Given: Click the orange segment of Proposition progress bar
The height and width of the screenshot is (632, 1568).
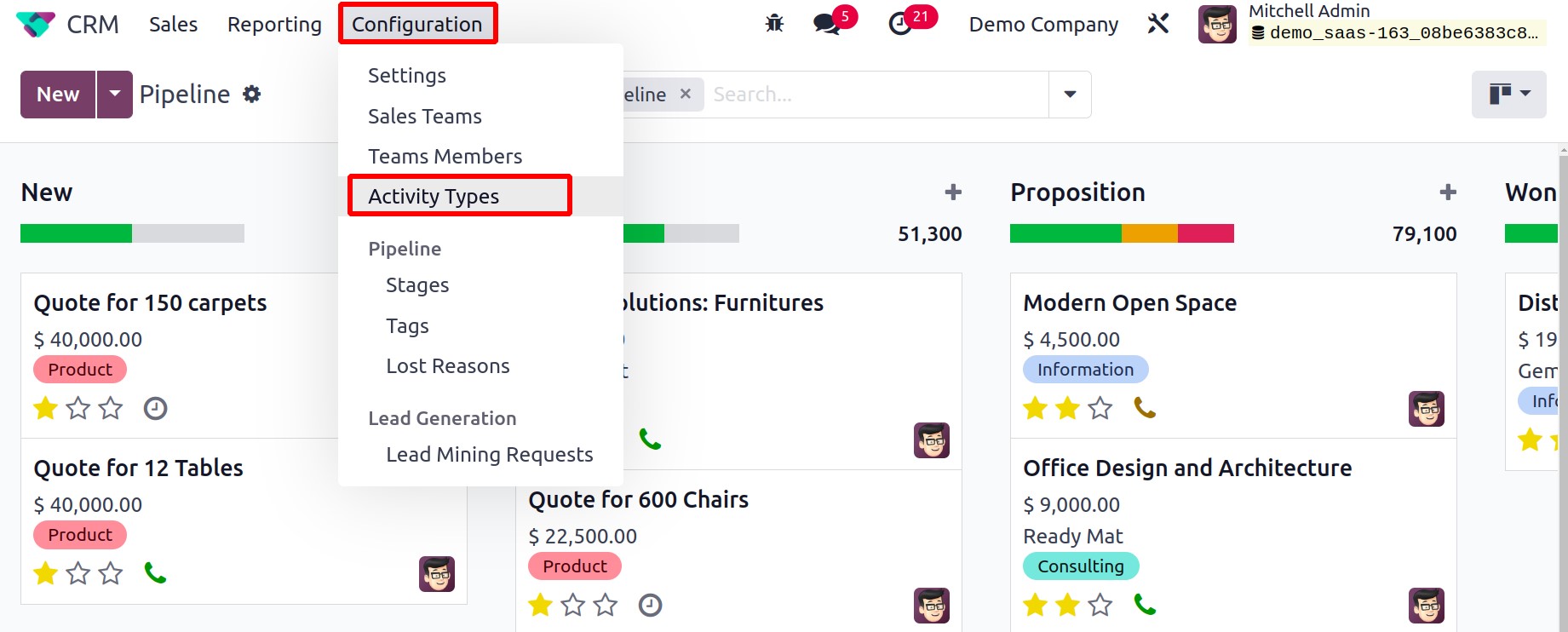Looking at the screenshot, I should 1150,233.
